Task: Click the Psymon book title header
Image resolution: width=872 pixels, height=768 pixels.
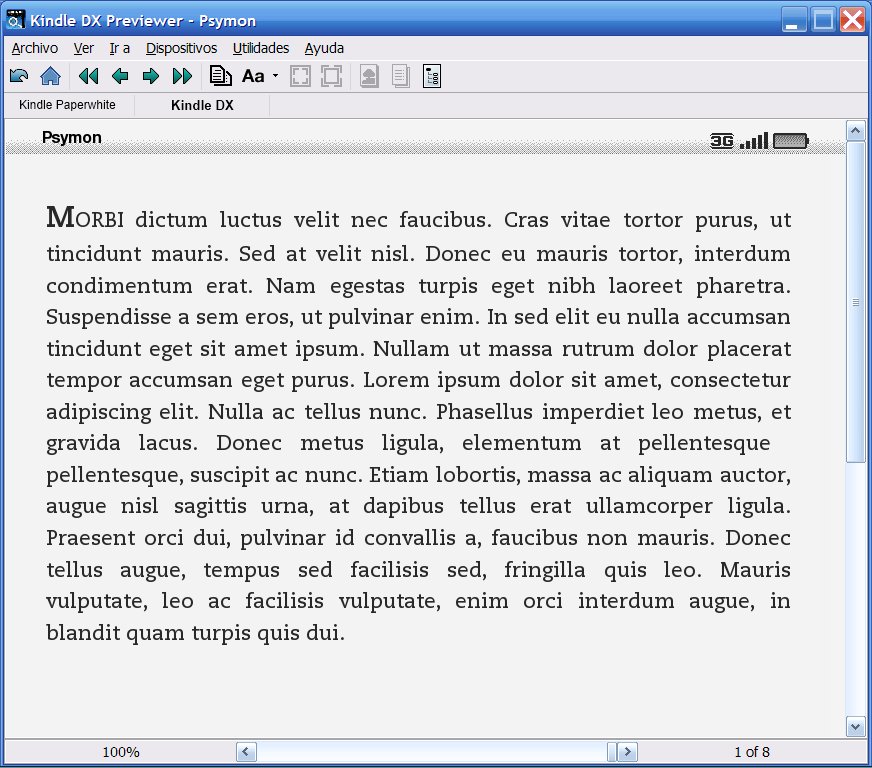Action: coord(72,137)
